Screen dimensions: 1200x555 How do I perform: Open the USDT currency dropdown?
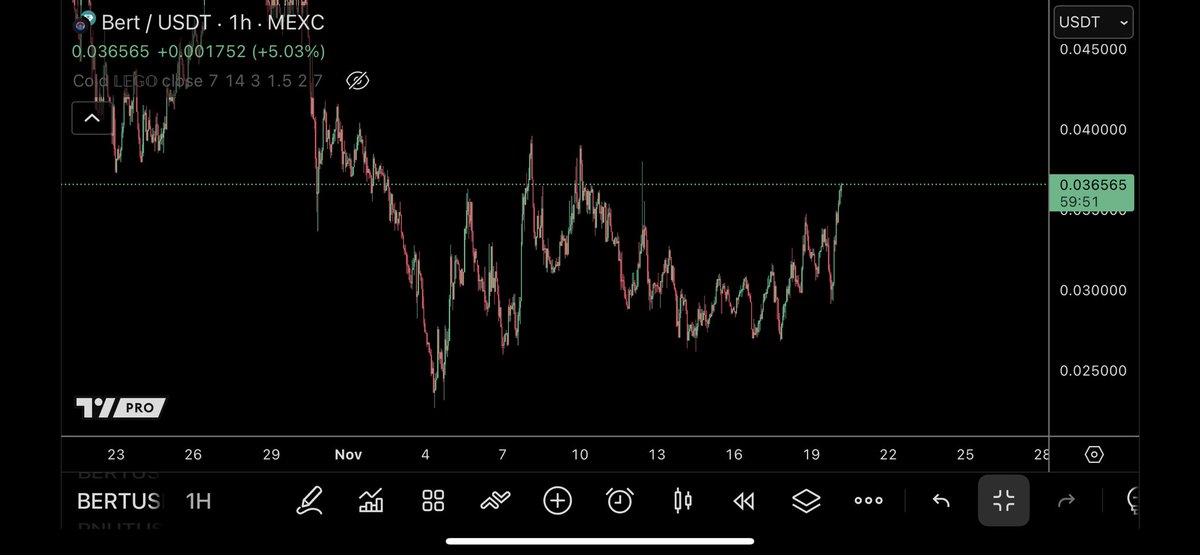pos(1094,22)
